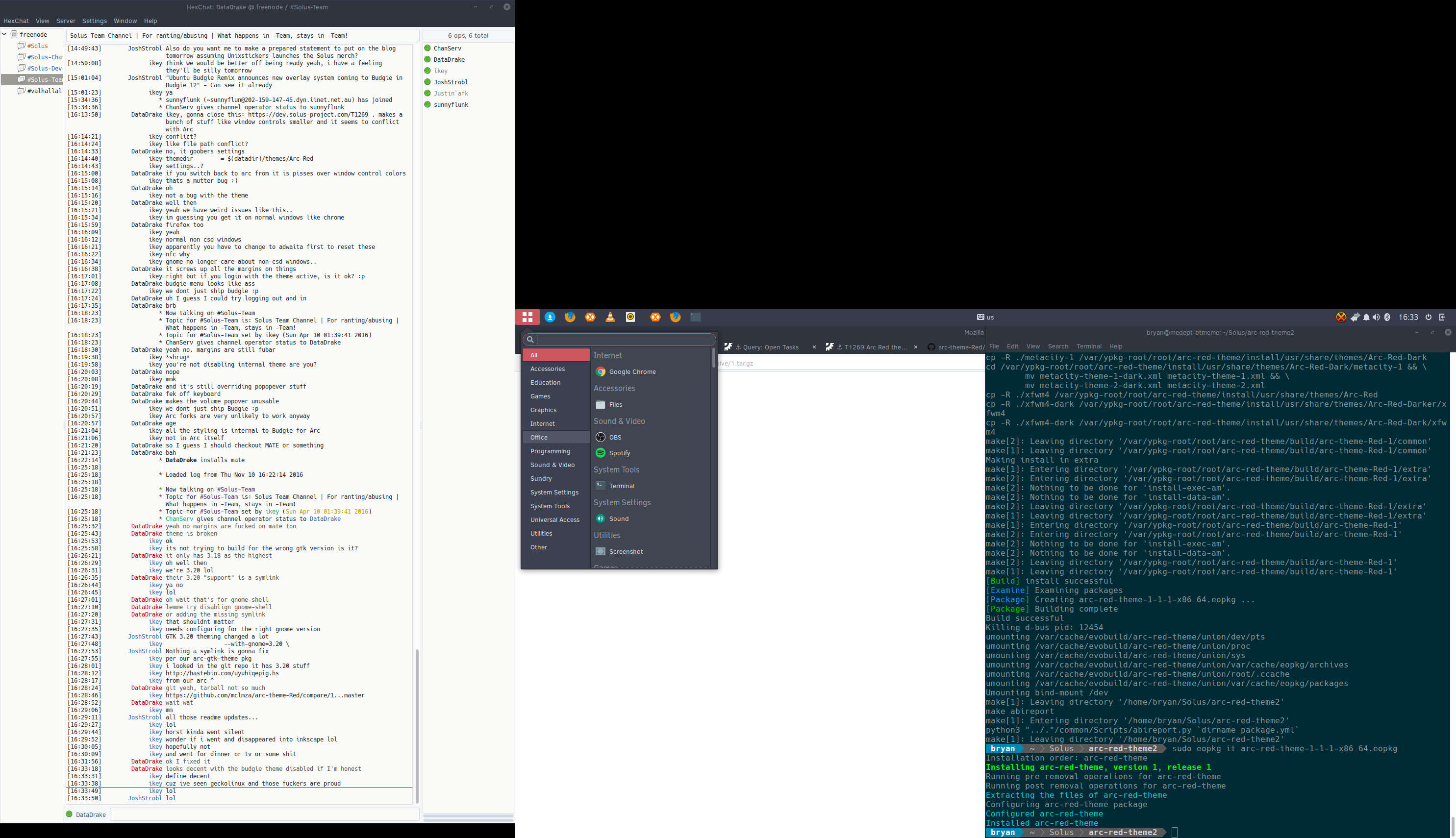
Task: Select user JoshStrobl in user list
Action: point(446,82)
